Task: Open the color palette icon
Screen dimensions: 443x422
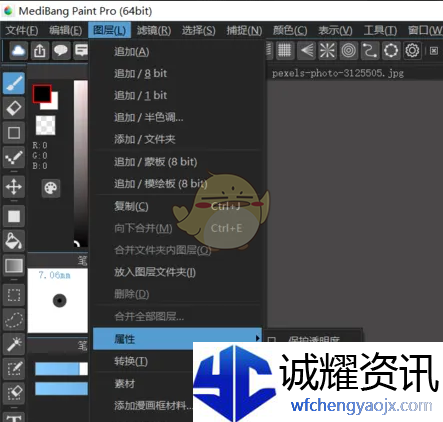Action: pyautogui.click(x=51, y=188)
